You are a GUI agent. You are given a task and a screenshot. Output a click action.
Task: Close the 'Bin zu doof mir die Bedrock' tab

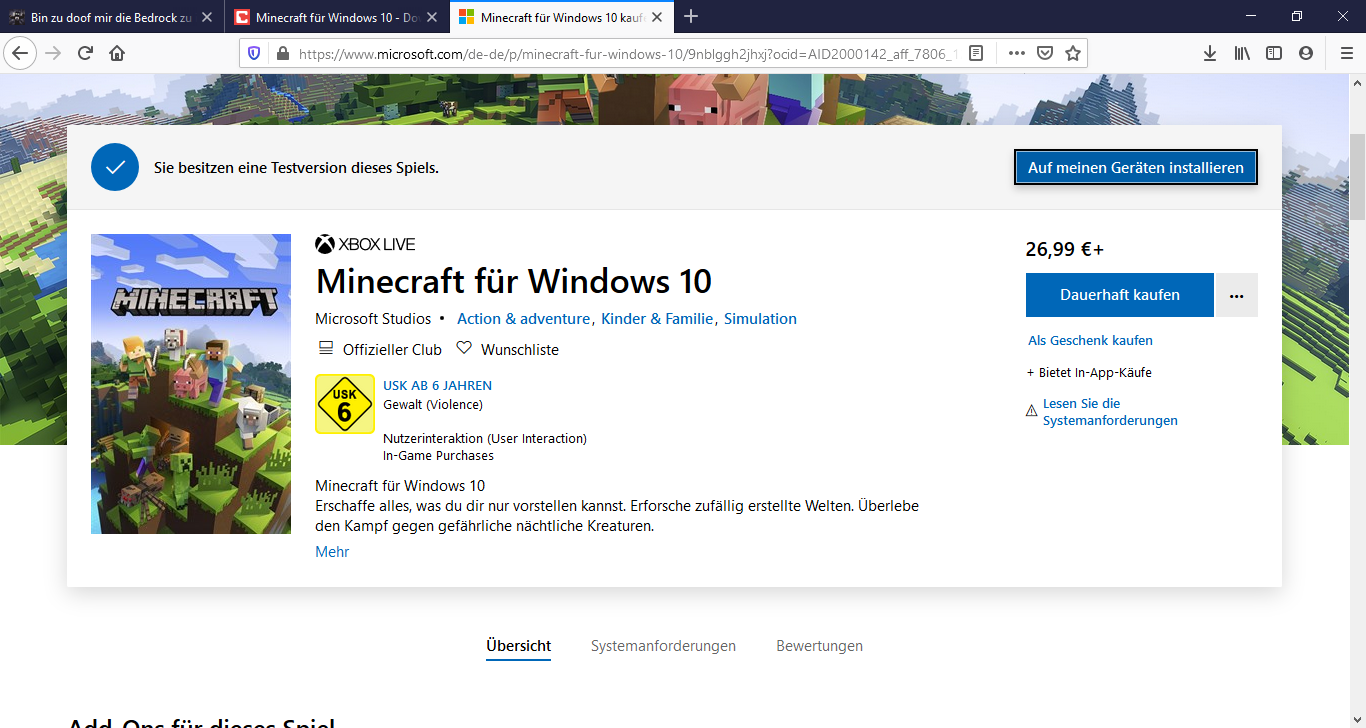point(207,17)
